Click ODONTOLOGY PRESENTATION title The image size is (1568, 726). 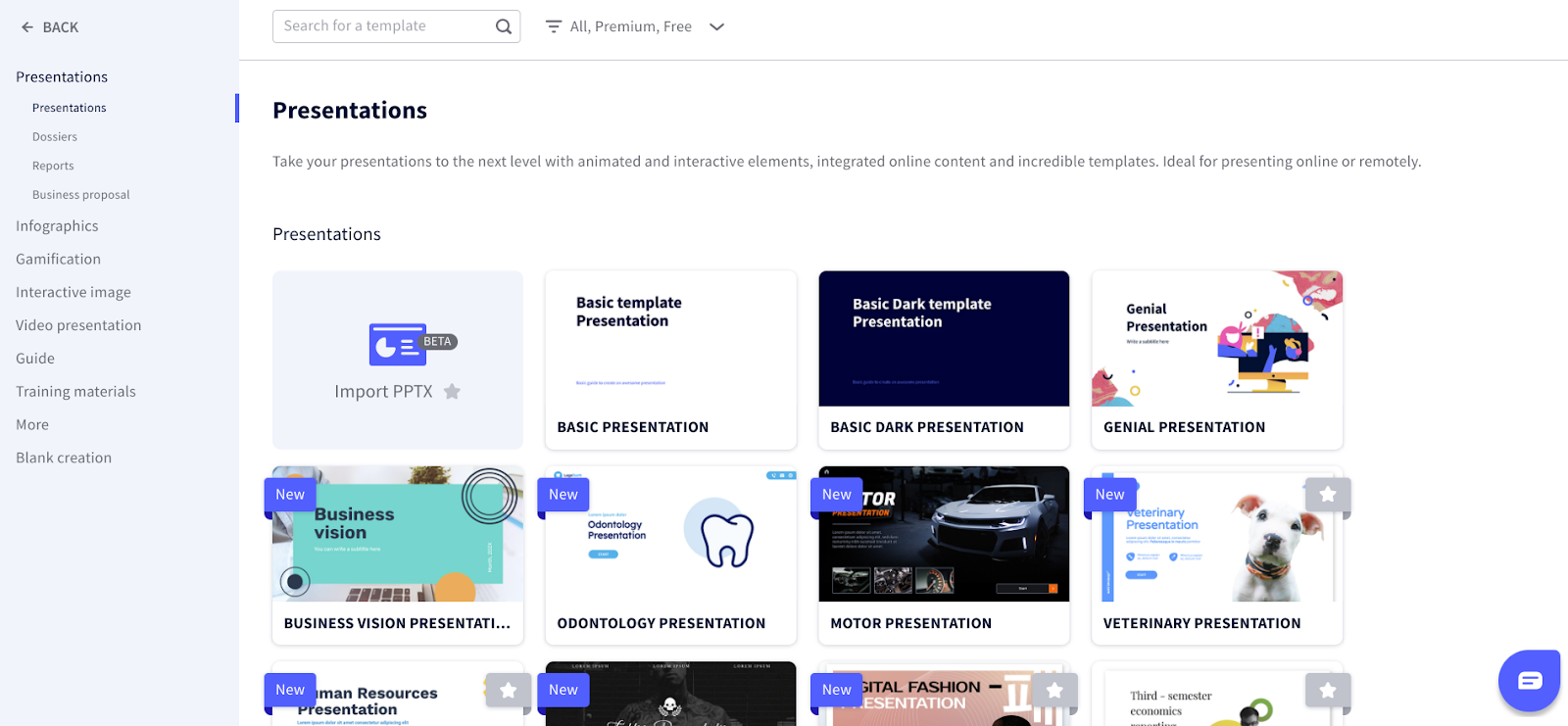click(661, 624)
